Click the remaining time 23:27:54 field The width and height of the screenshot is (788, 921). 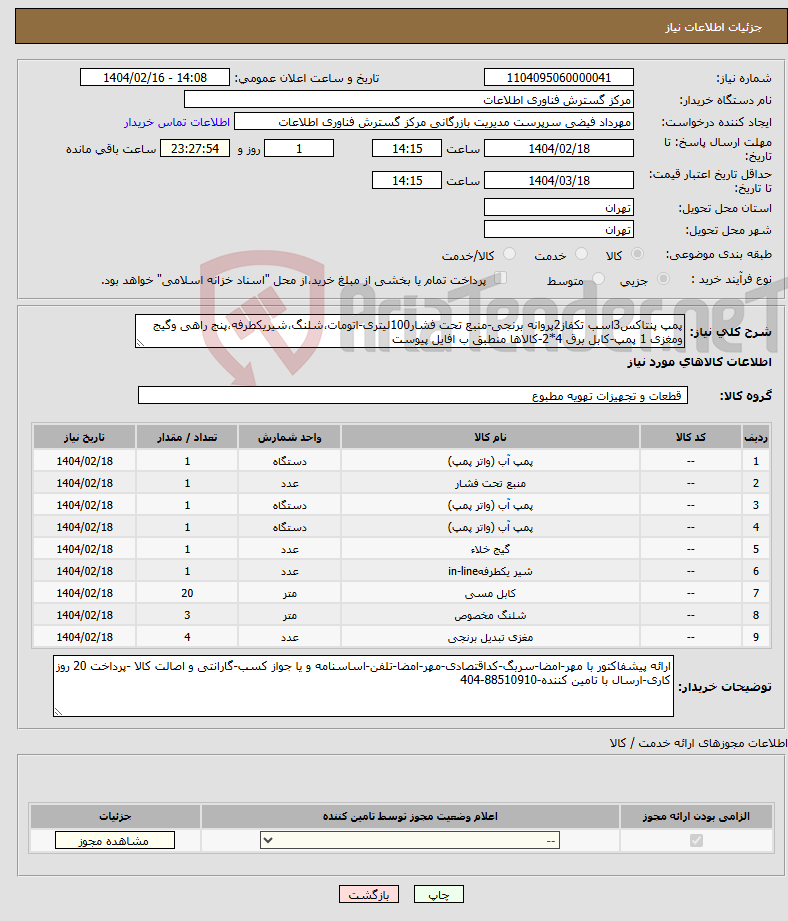[x=195, y=149]
